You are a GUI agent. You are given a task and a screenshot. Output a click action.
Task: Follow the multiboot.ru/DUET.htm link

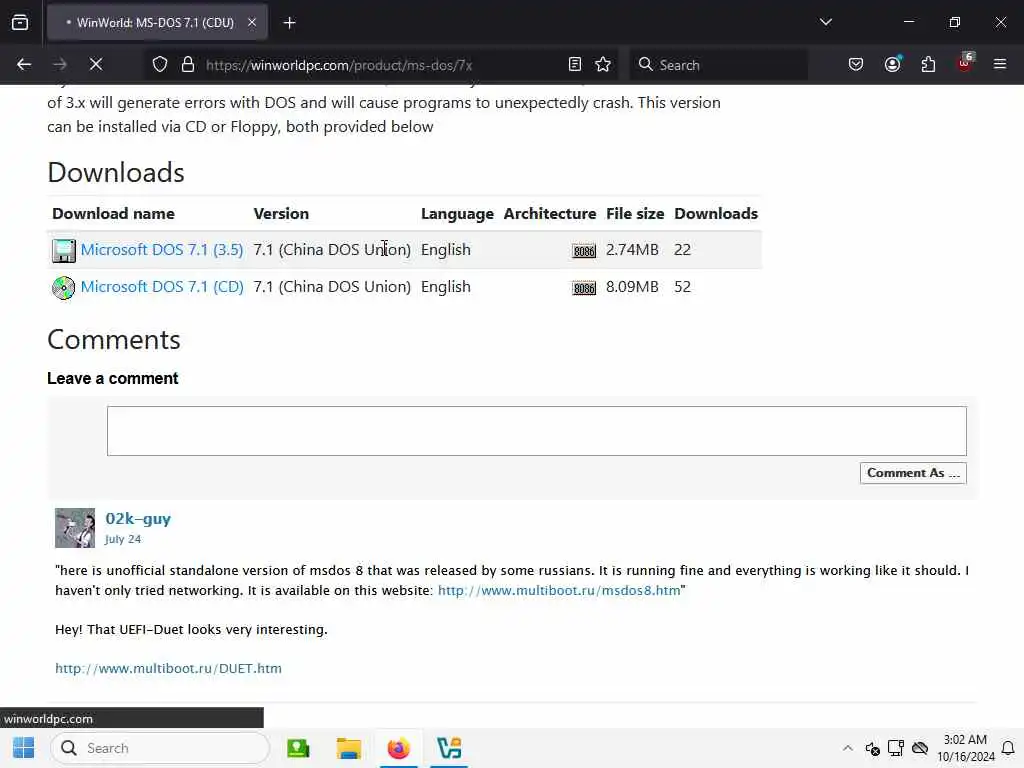pos(168,668)
